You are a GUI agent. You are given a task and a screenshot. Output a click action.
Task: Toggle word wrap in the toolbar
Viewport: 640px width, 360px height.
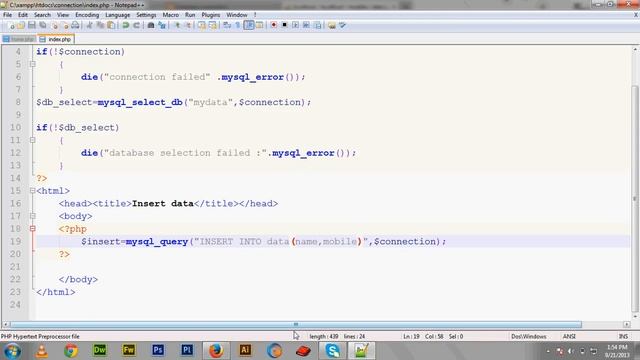(227, 25)
